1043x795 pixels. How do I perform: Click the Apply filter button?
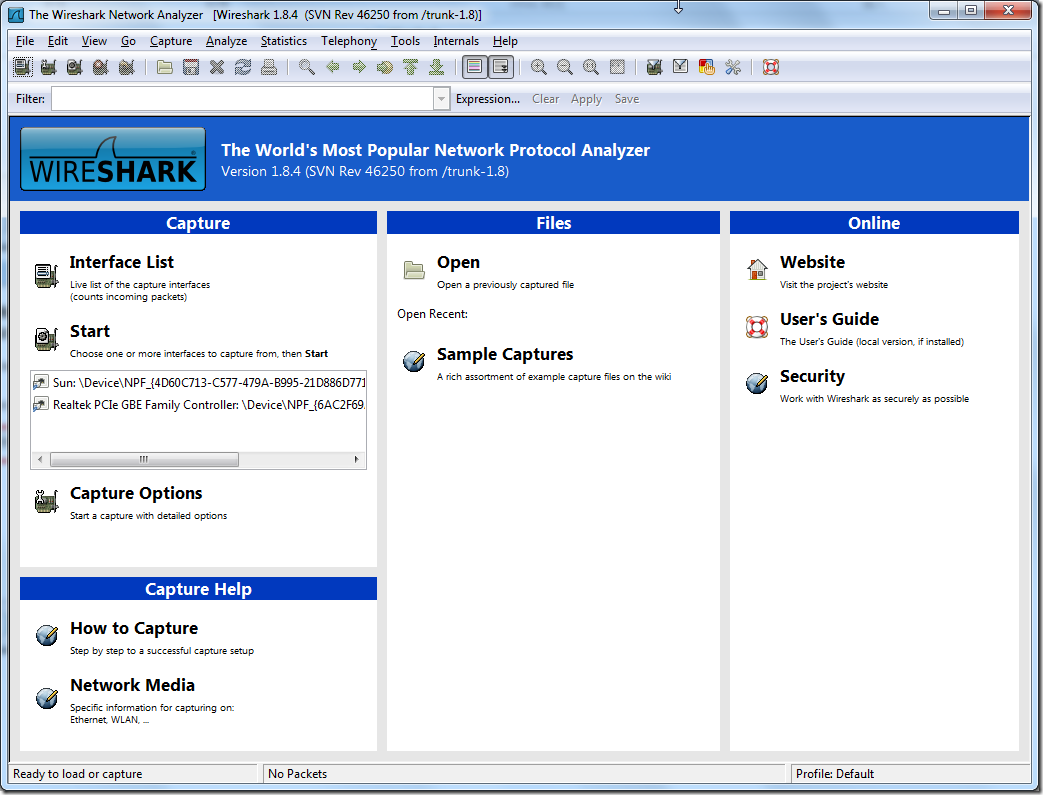[586, 99]
